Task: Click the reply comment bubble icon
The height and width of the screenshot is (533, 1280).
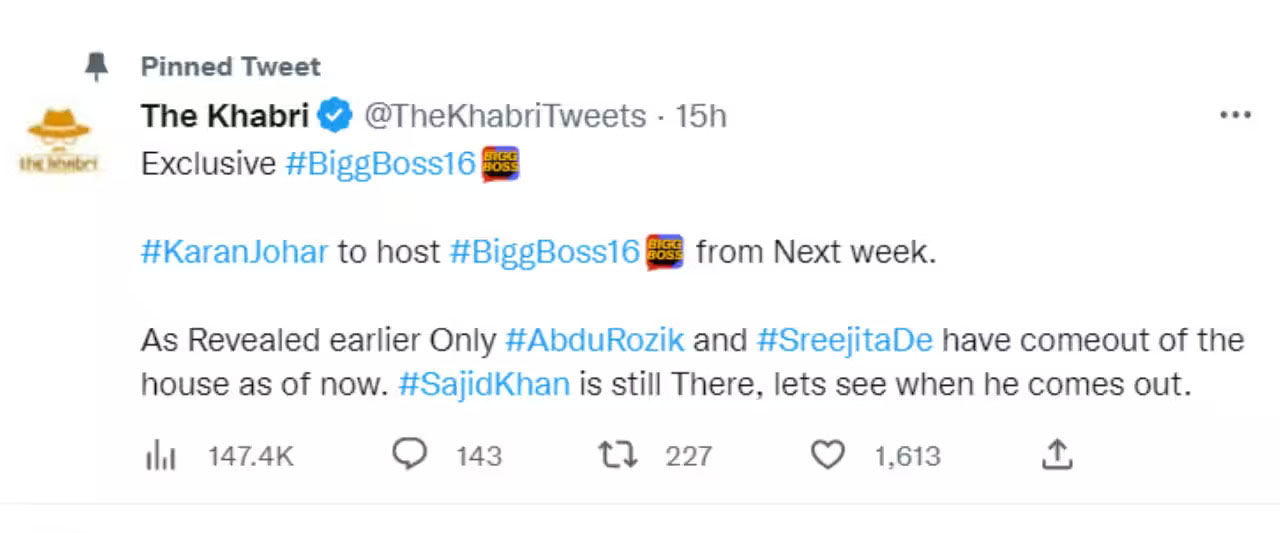Action: [x=409, y=456]
